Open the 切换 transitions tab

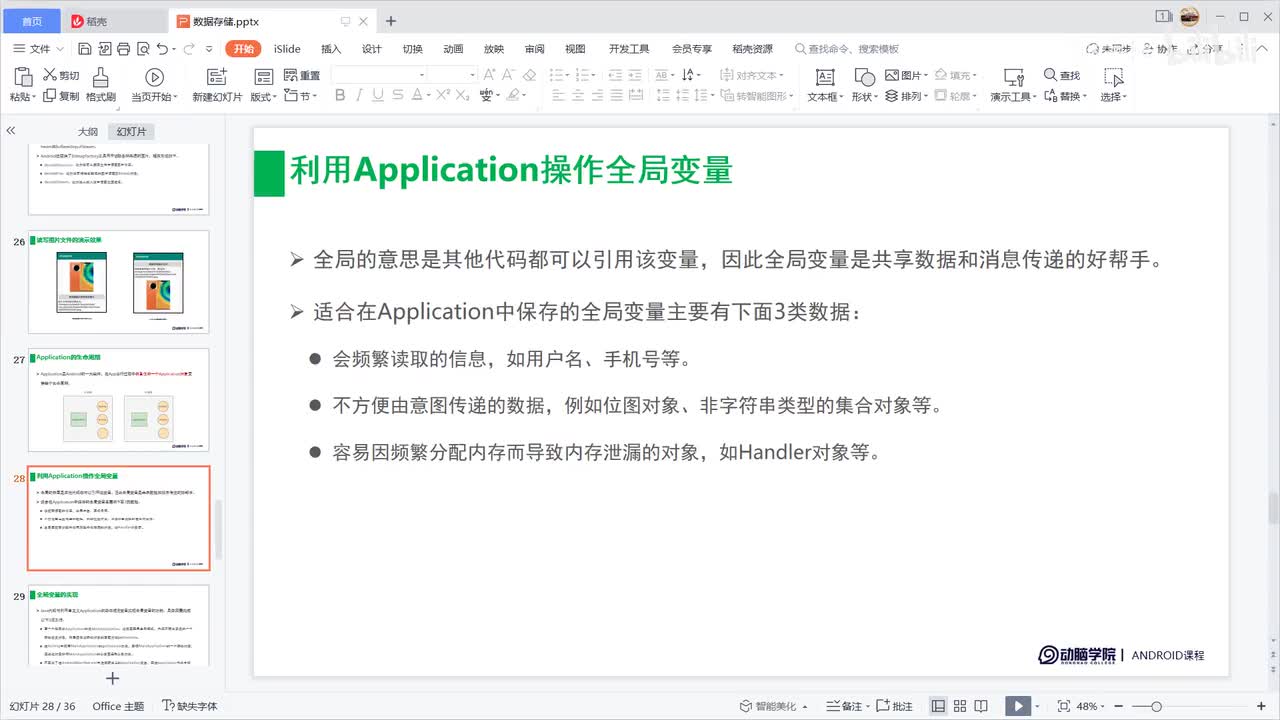click(412, 49)
